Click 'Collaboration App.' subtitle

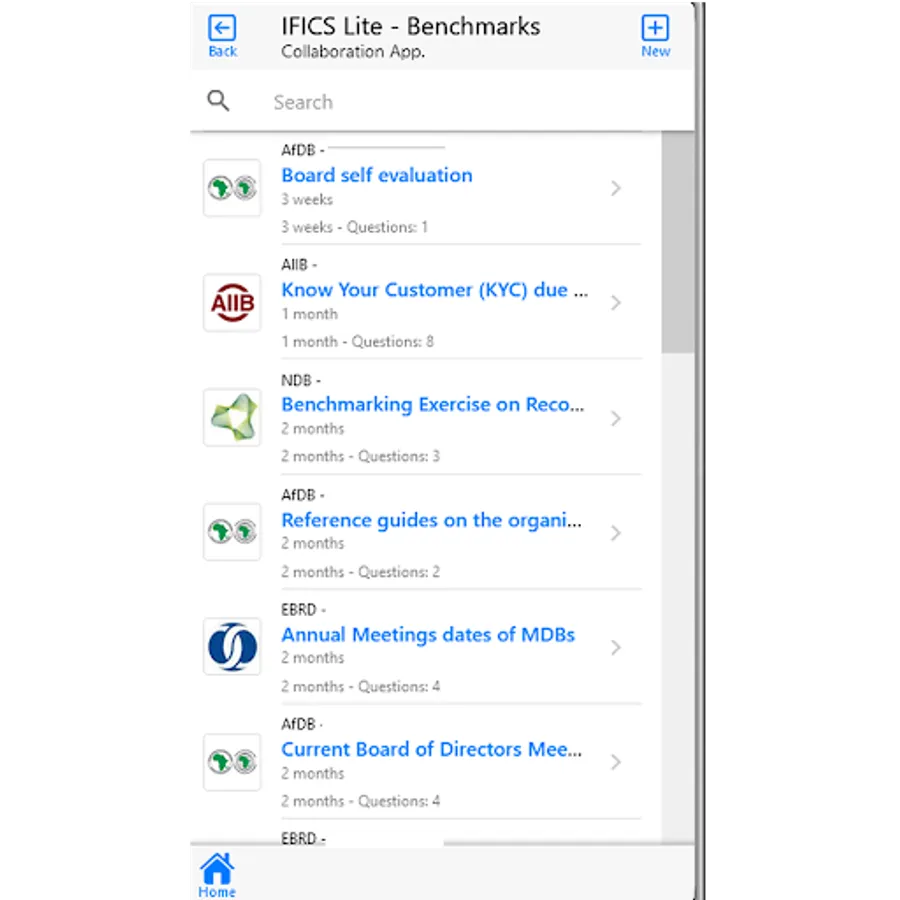tap(353, 52)
